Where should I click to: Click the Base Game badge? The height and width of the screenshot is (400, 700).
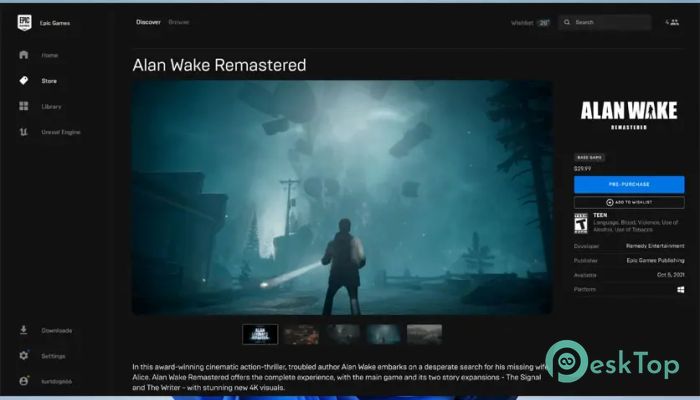coord(589,158)
